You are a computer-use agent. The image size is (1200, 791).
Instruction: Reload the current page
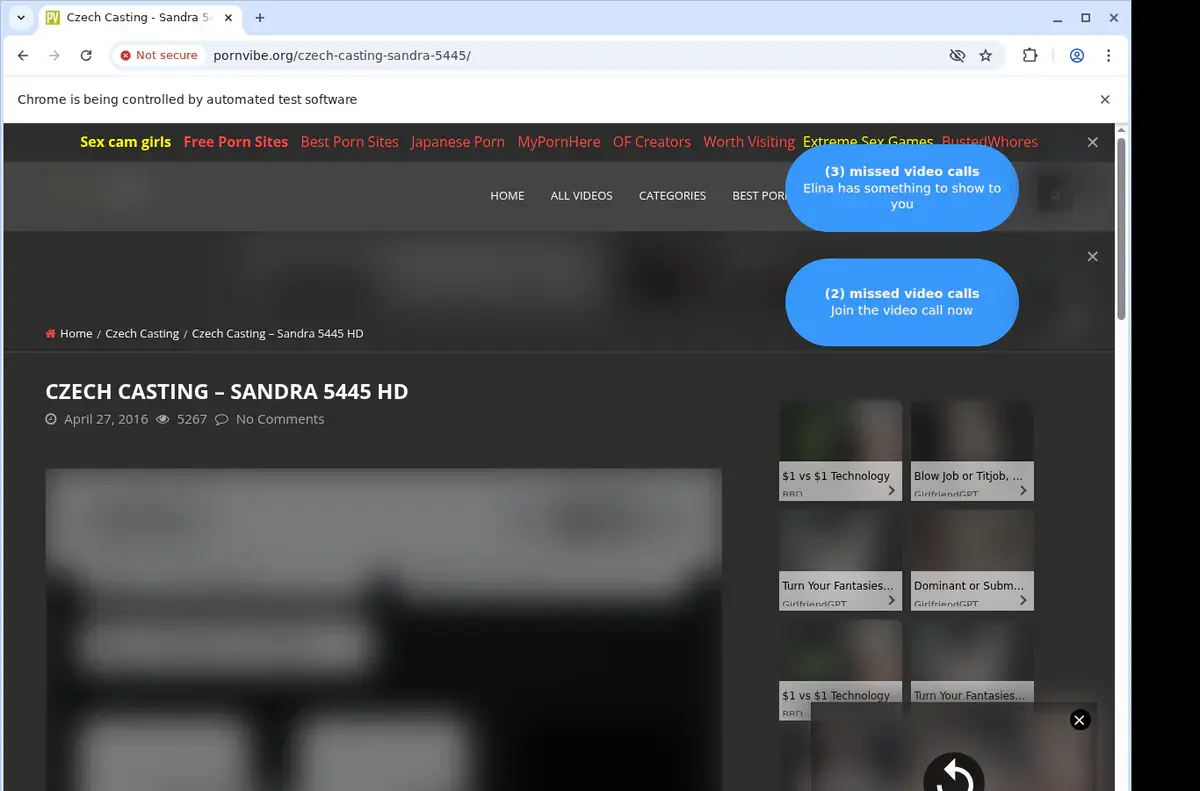86,56
